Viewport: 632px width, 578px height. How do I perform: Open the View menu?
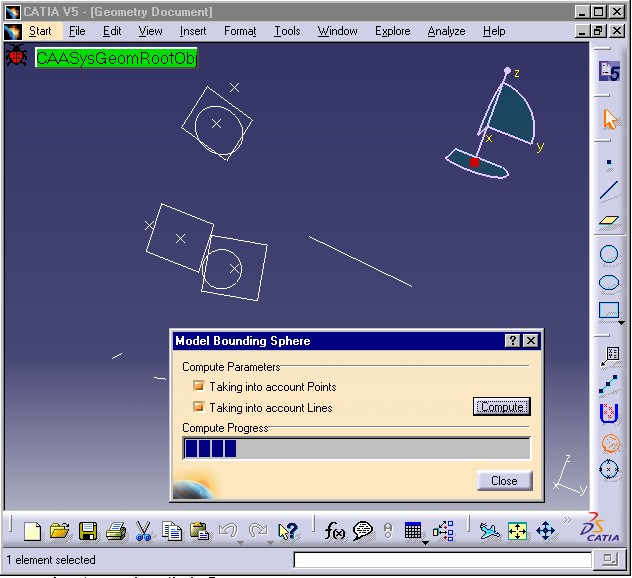(150, 31)
